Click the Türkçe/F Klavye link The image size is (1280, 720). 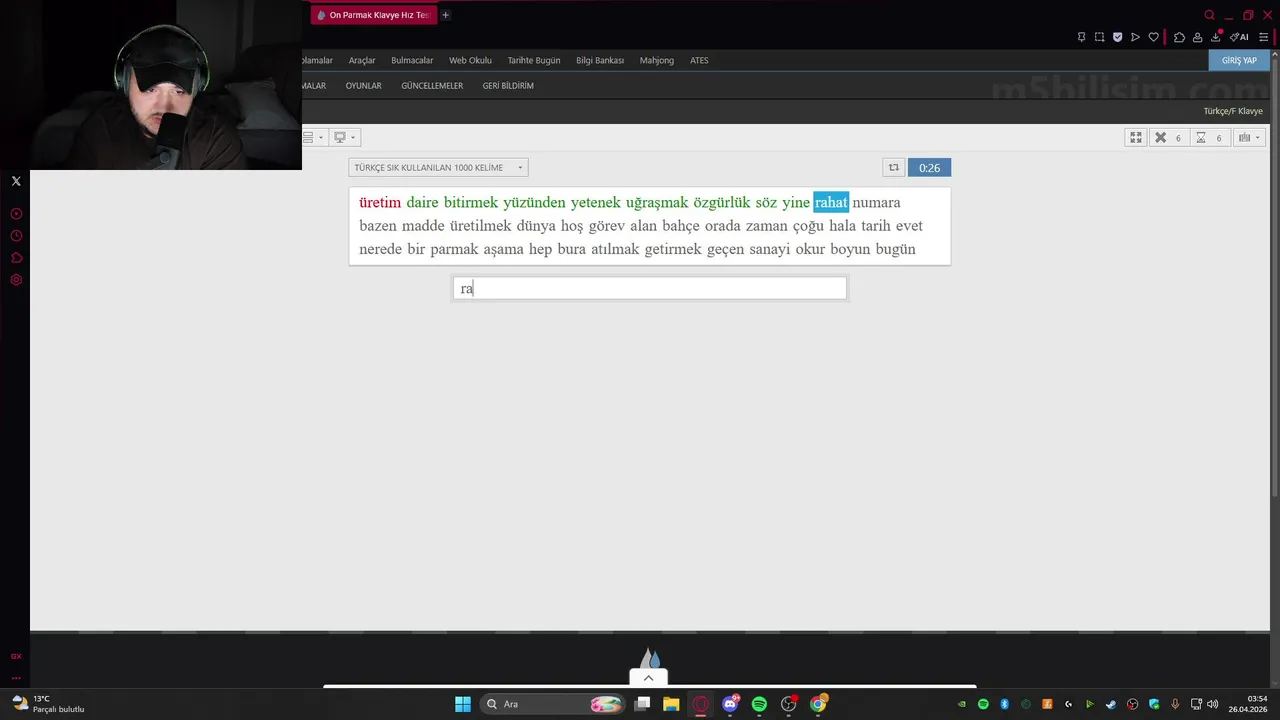click(1233, 111)
